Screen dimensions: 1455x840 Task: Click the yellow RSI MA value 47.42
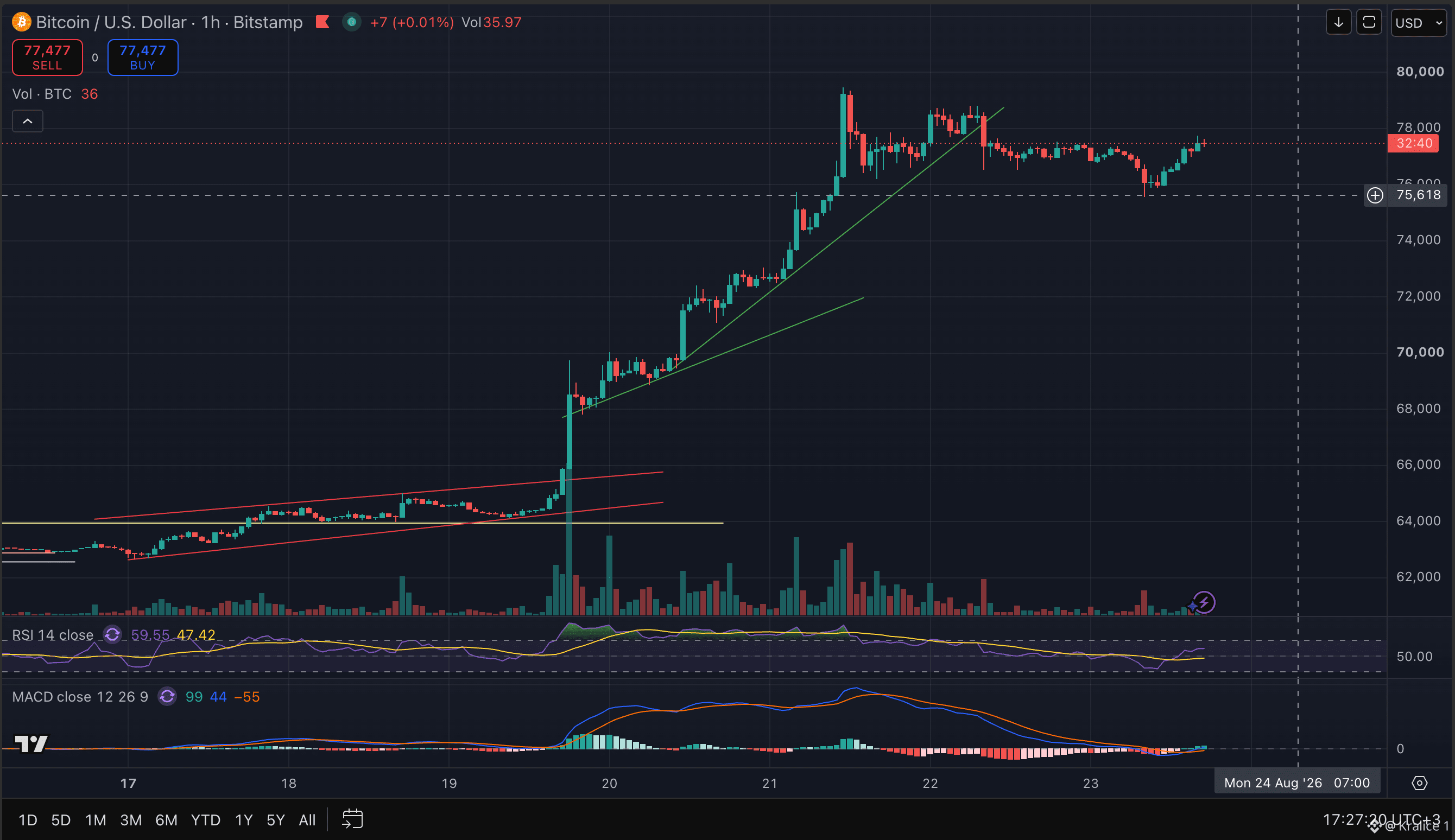click(195, 635)
